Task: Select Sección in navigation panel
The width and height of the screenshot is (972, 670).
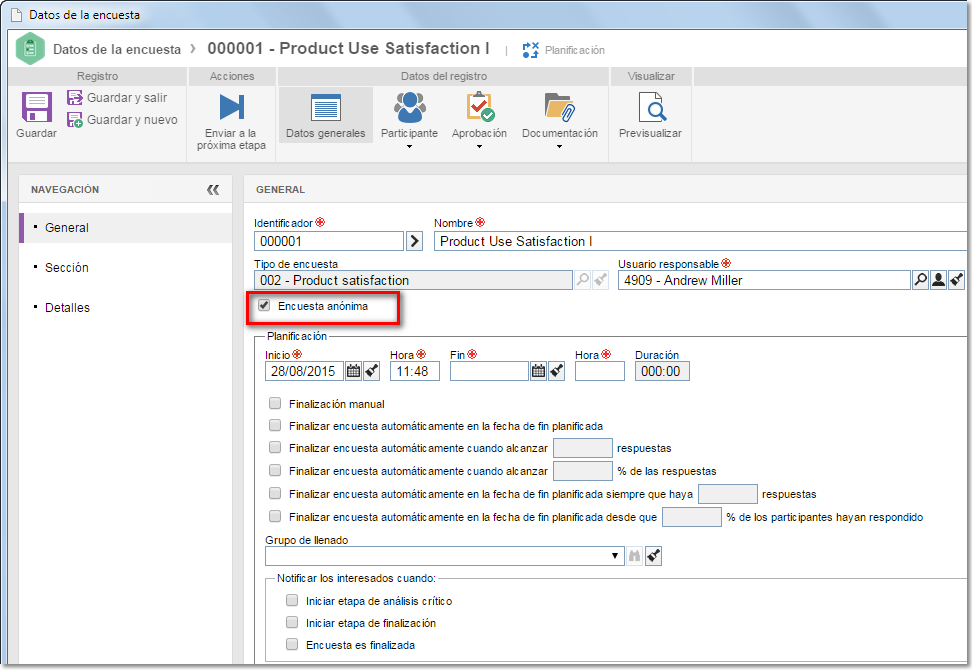Action: click(x=67, y=268)
